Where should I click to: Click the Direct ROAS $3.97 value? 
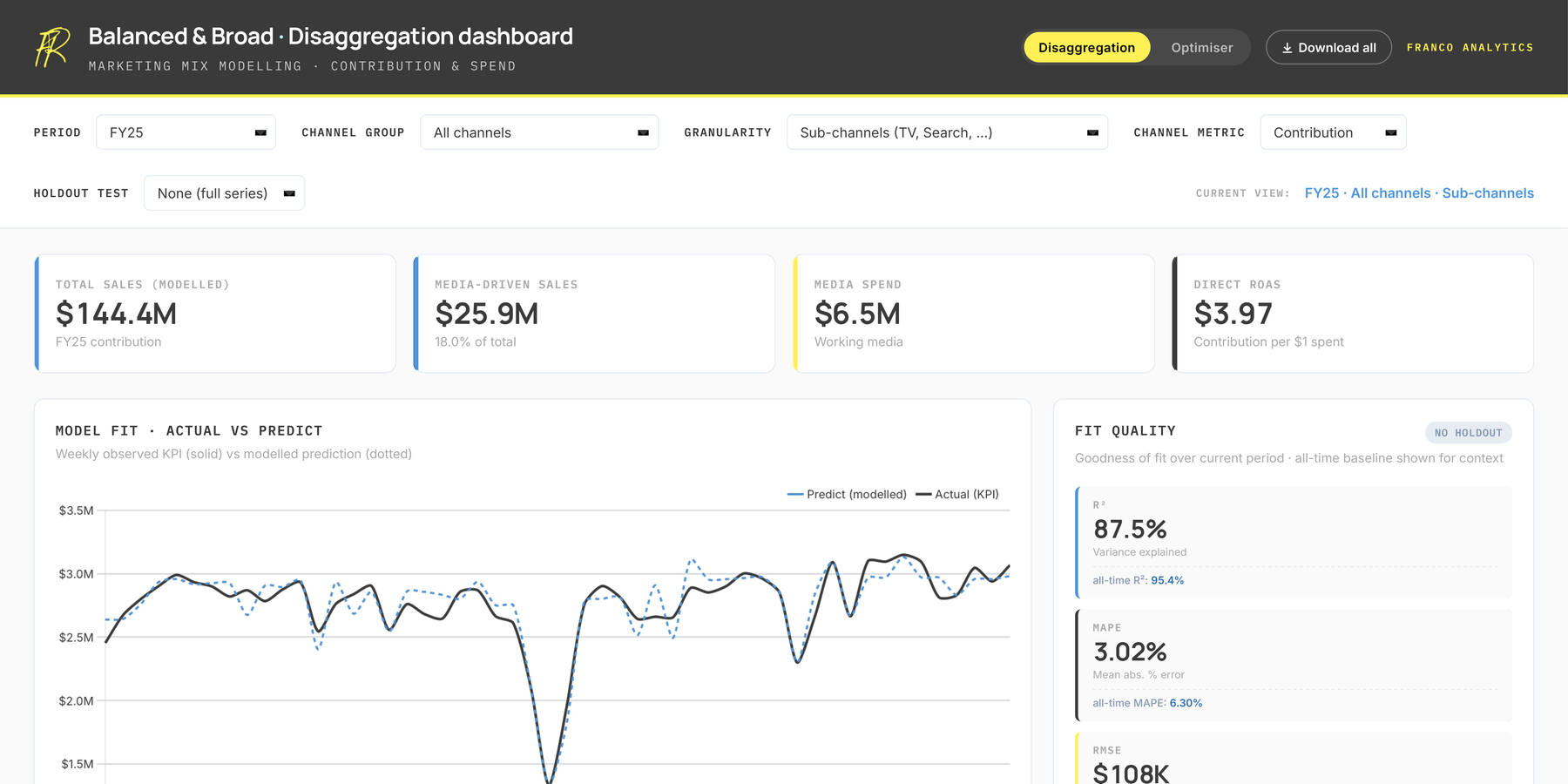1233,314
